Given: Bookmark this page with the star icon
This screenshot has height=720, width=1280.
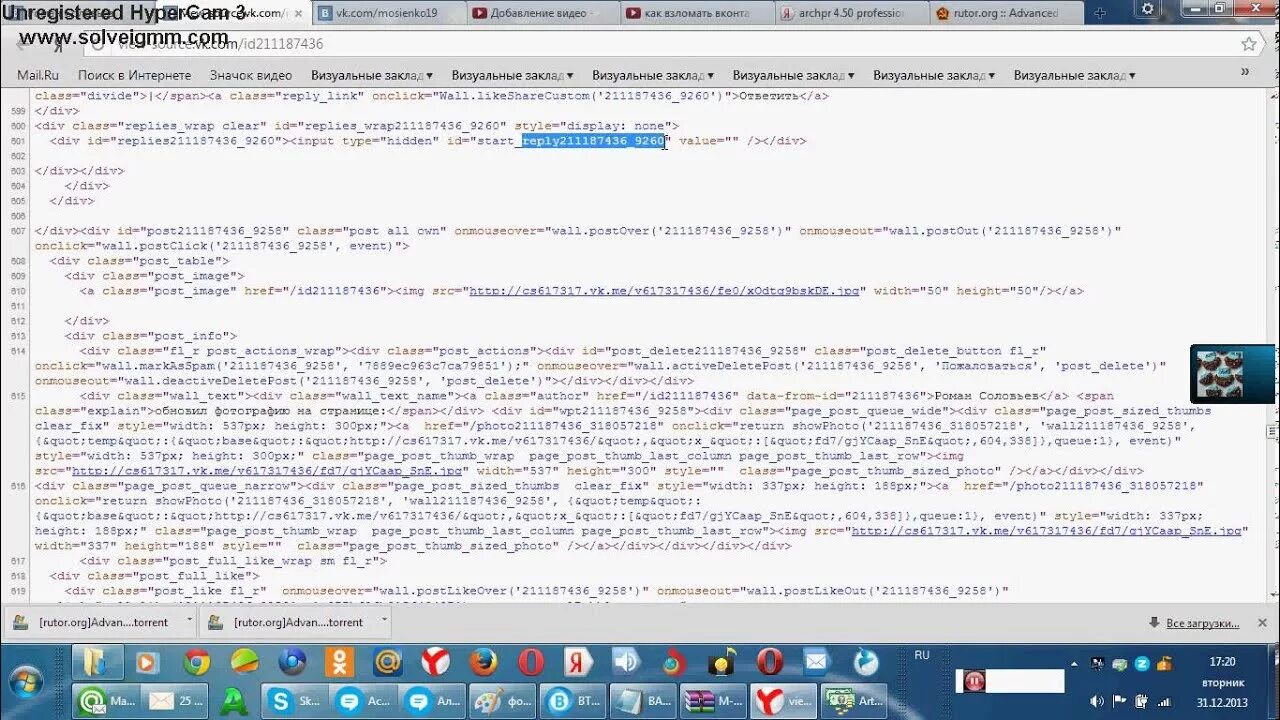Looking at the screenshot, I should click(1249, 44).
